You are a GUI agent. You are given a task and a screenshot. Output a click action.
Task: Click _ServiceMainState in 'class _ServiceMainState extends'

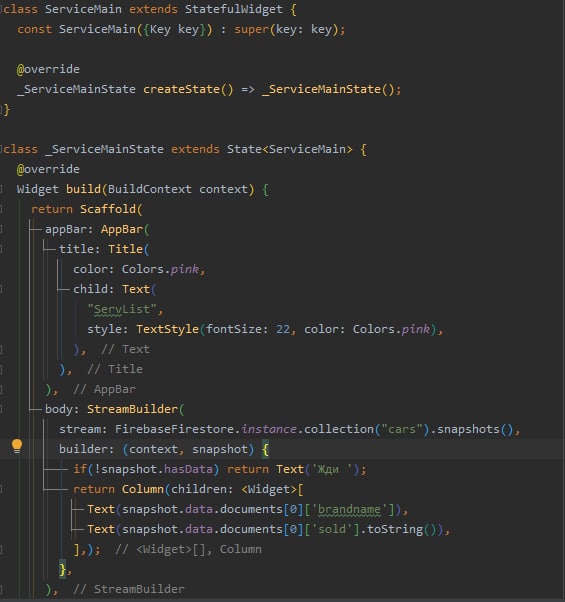tap(104, 149)
